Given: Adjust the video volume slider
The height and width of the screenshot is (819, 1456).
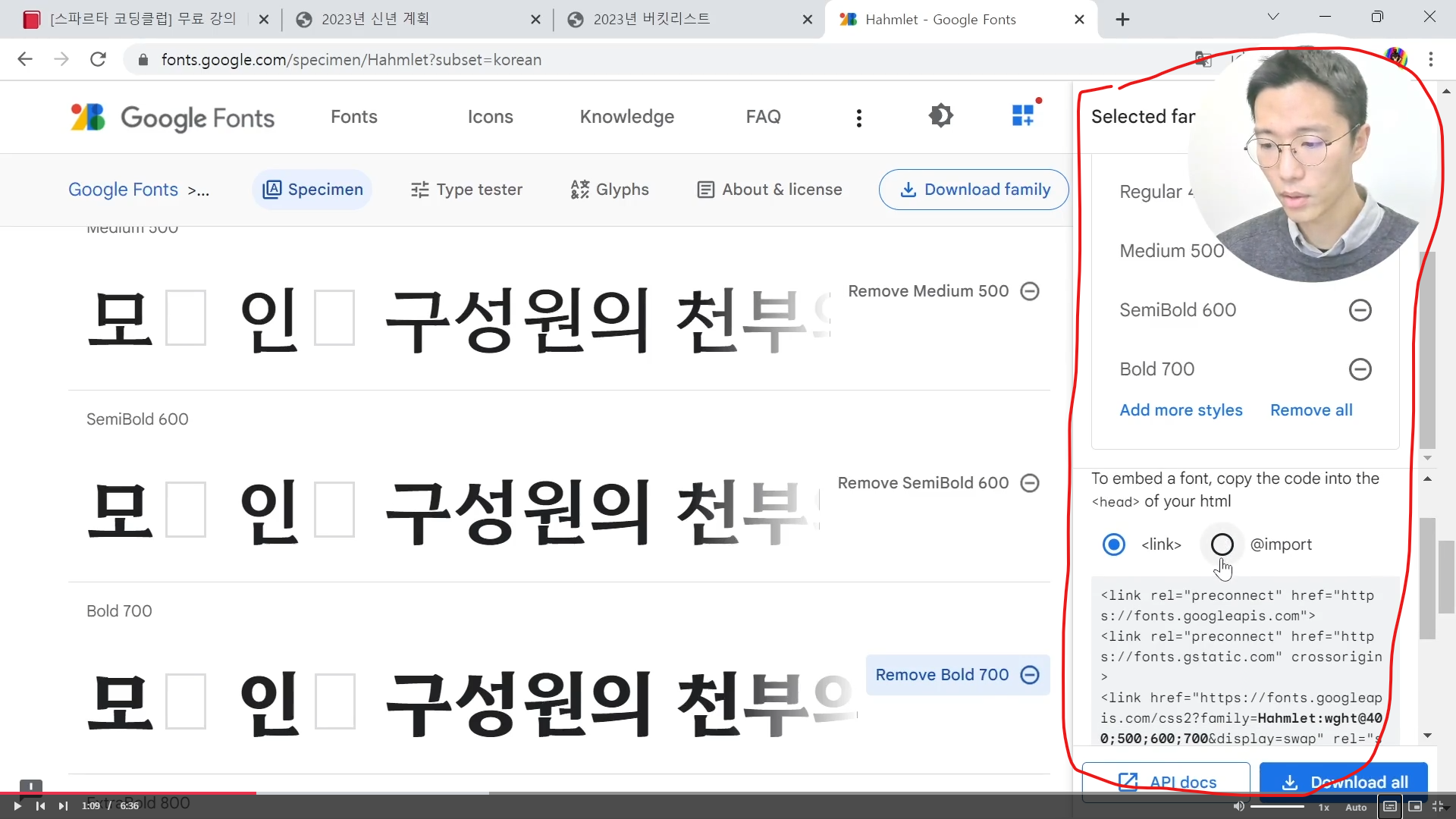Looking at the screenshot, I should [x=1277, y=806].
